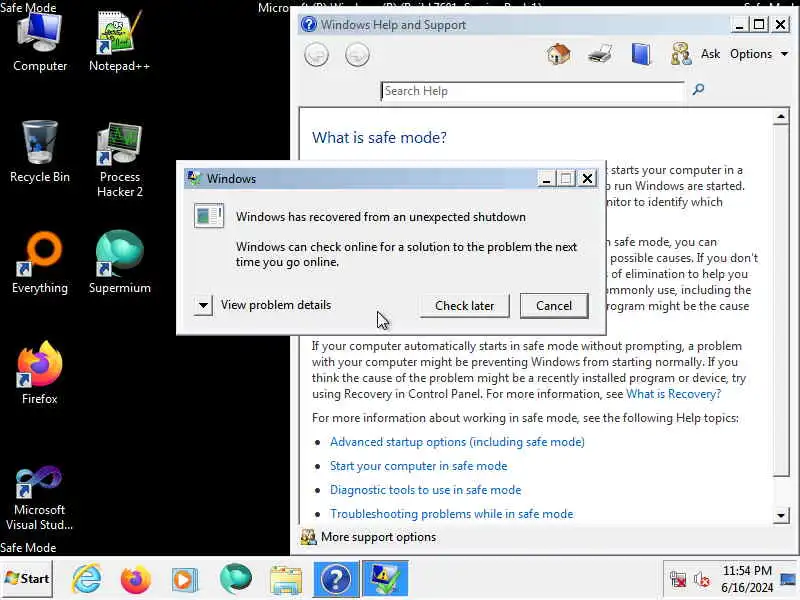Viewport: 800px width, 600px height.
Task: Launch Supermium from the taskbar
Action: point(235,579)
